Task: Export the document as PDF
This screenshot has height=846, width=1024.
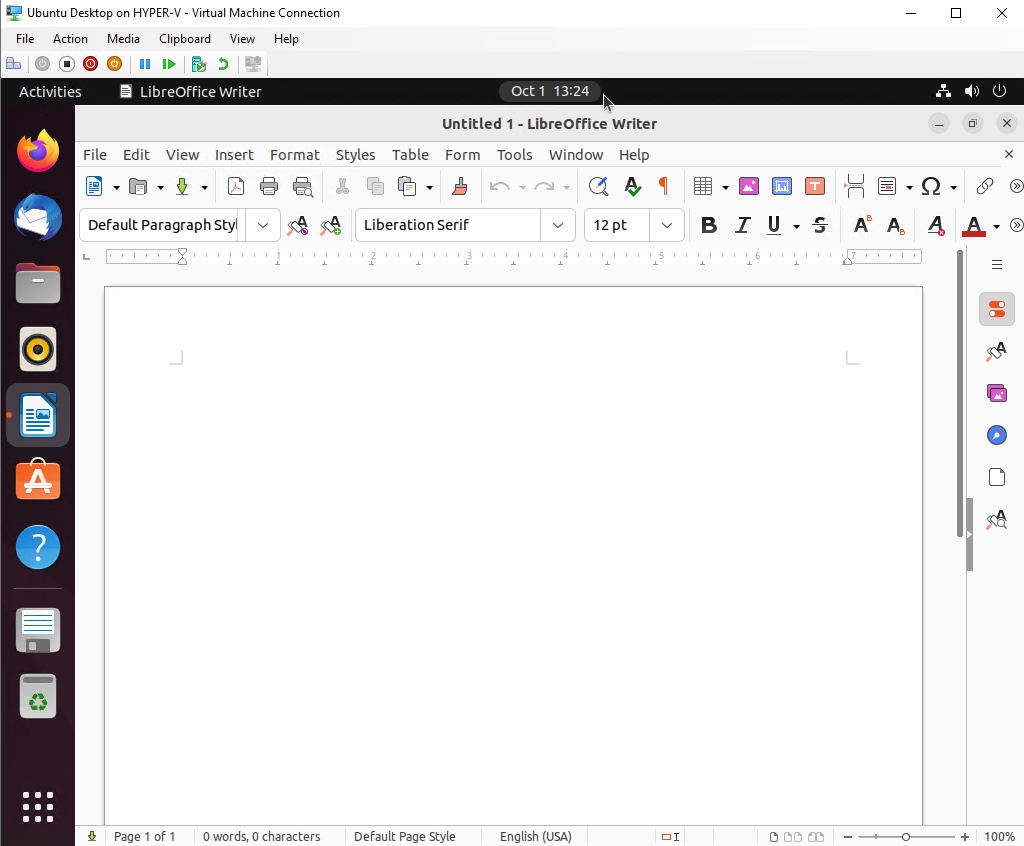Action: [x=236, y=186]
